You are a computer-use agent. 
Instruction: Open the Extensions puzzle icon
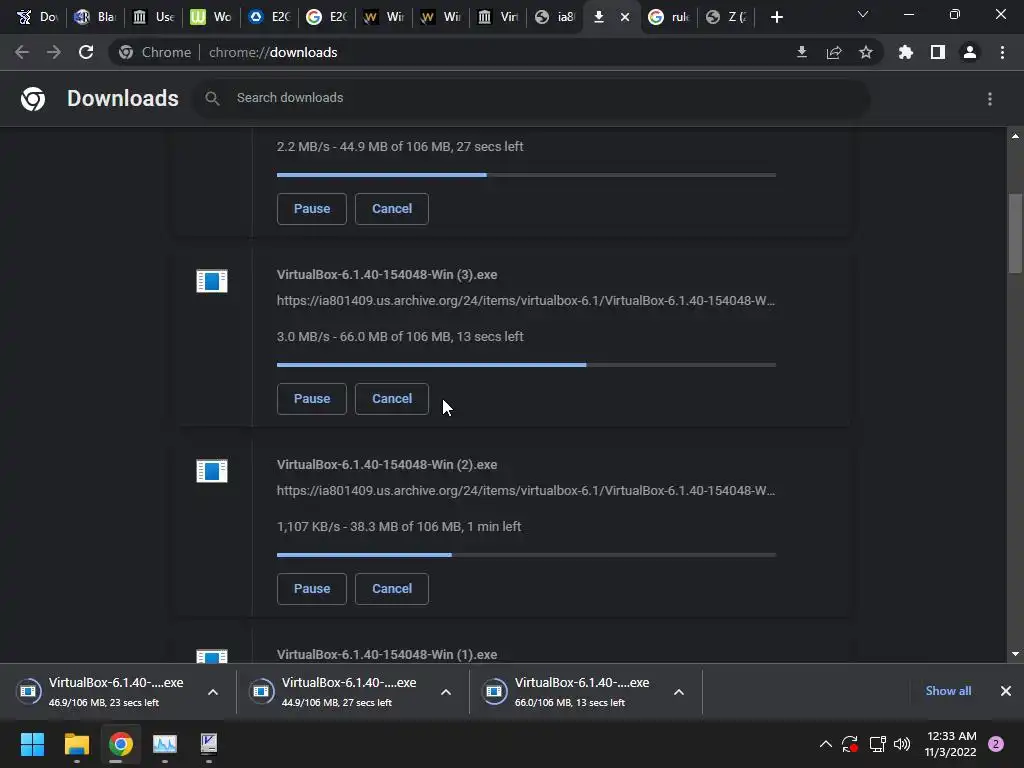click(906, 52)
